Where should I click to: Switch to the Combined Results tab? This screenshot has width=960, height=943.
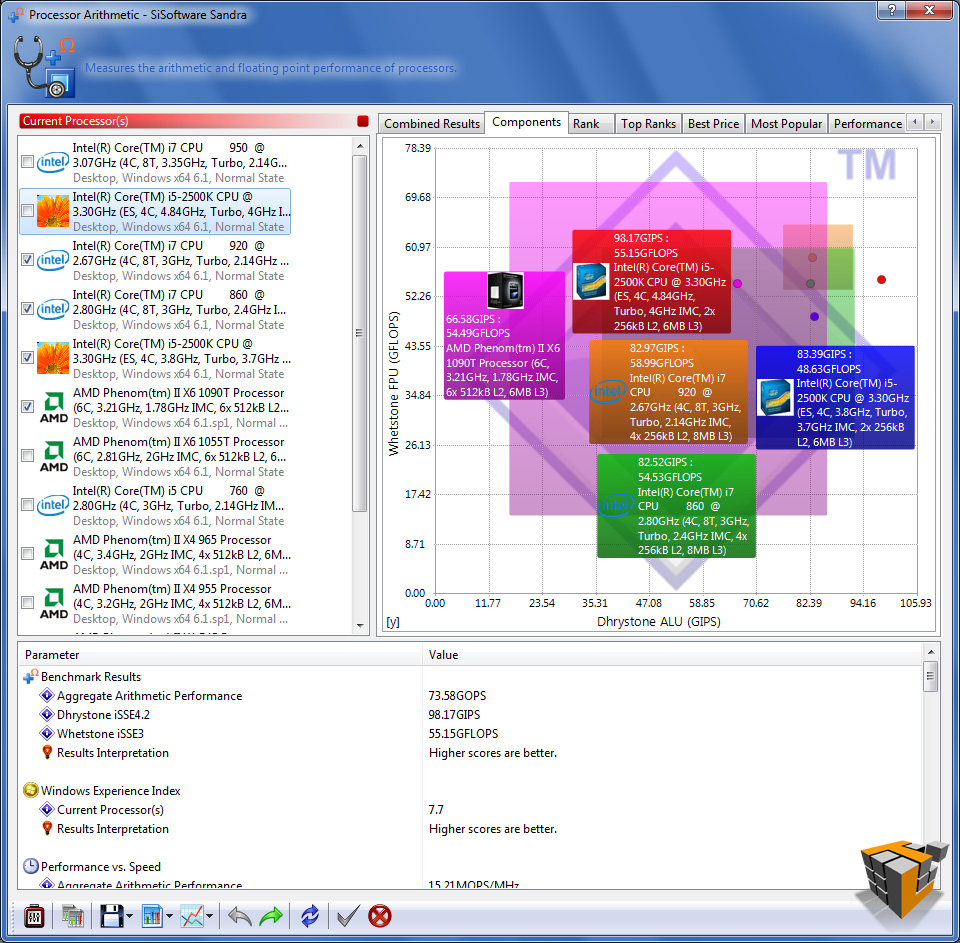[432, 124]
